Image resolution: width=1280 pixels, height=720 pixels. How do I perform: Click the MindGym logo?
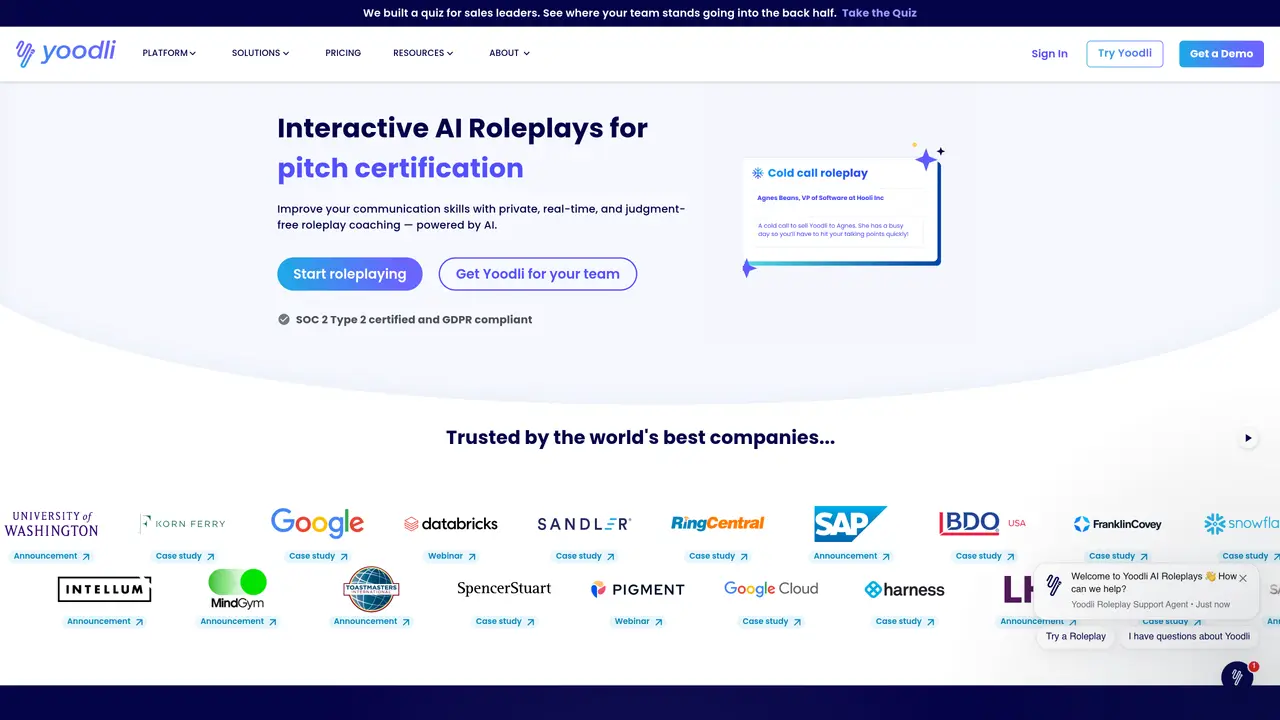(x=237, y=589)
